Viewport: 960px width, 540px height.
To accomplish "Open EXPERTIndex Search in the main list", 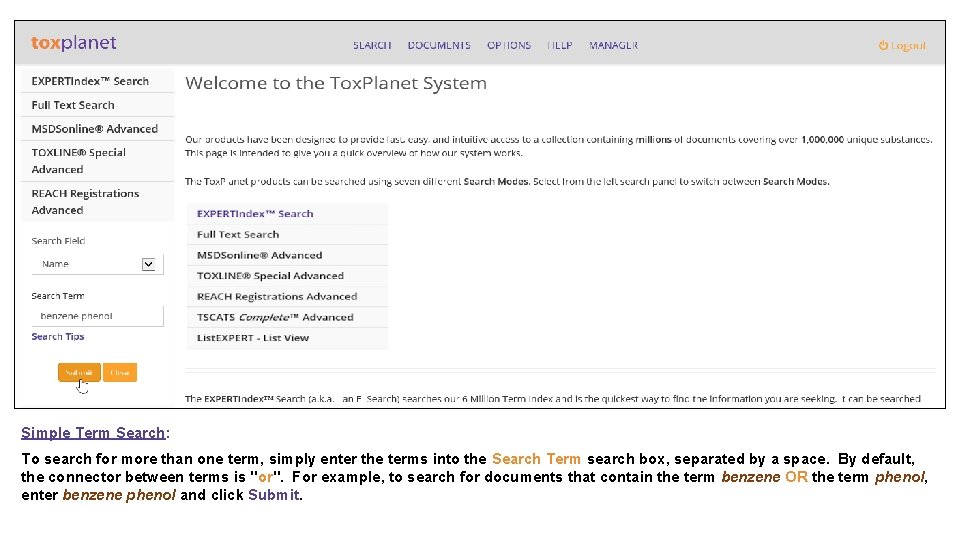I will (287, 214).
